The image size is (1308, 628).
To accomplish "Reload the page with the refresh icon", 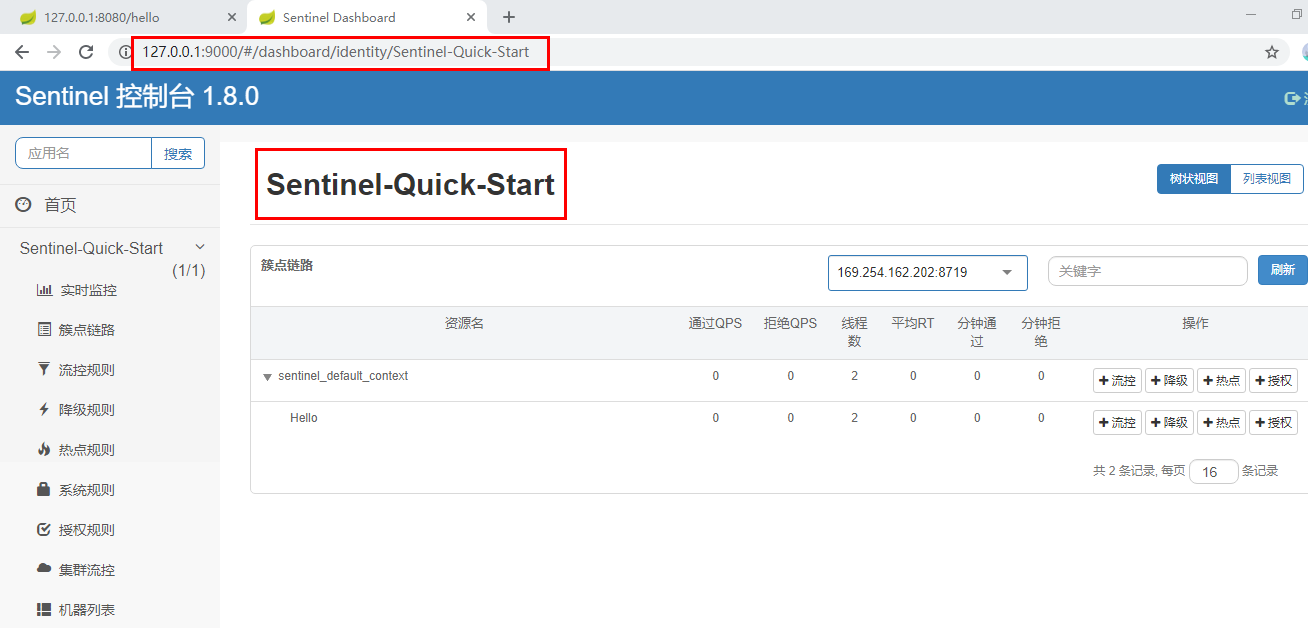I will click(x=86, y=52).
